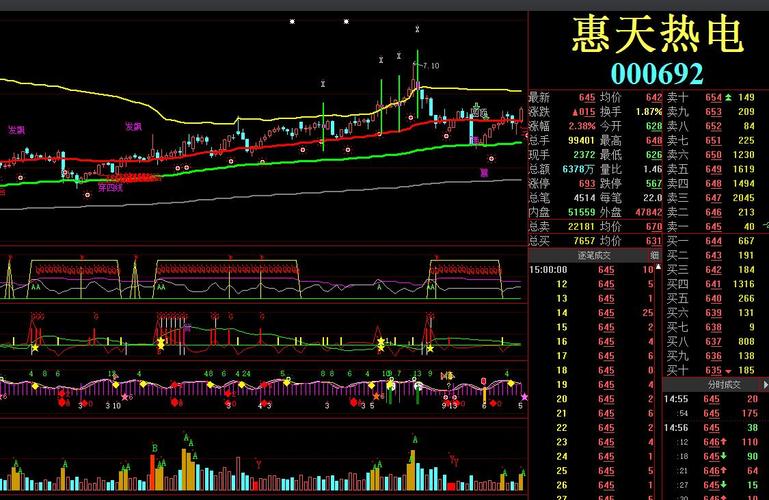The image size is (769, 500).
Task: Click 量比 value 1.46
Action: pyautogui.click(x=653, y=169)
